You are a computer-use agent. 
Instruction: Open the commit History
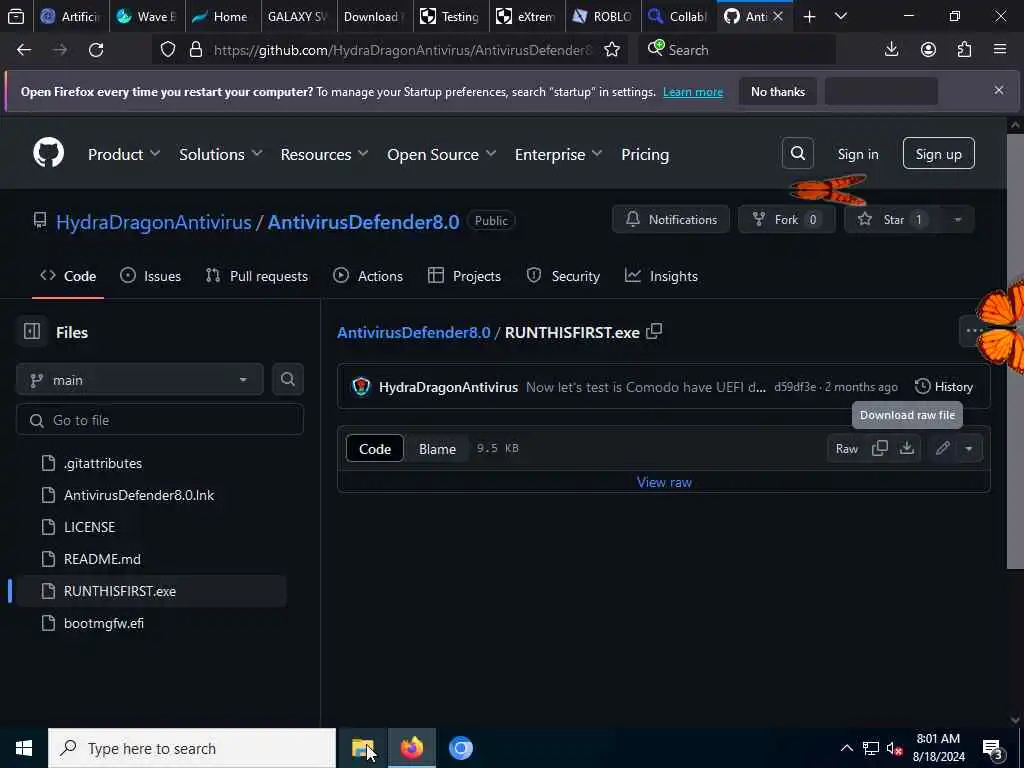click(x=944, y=387)
